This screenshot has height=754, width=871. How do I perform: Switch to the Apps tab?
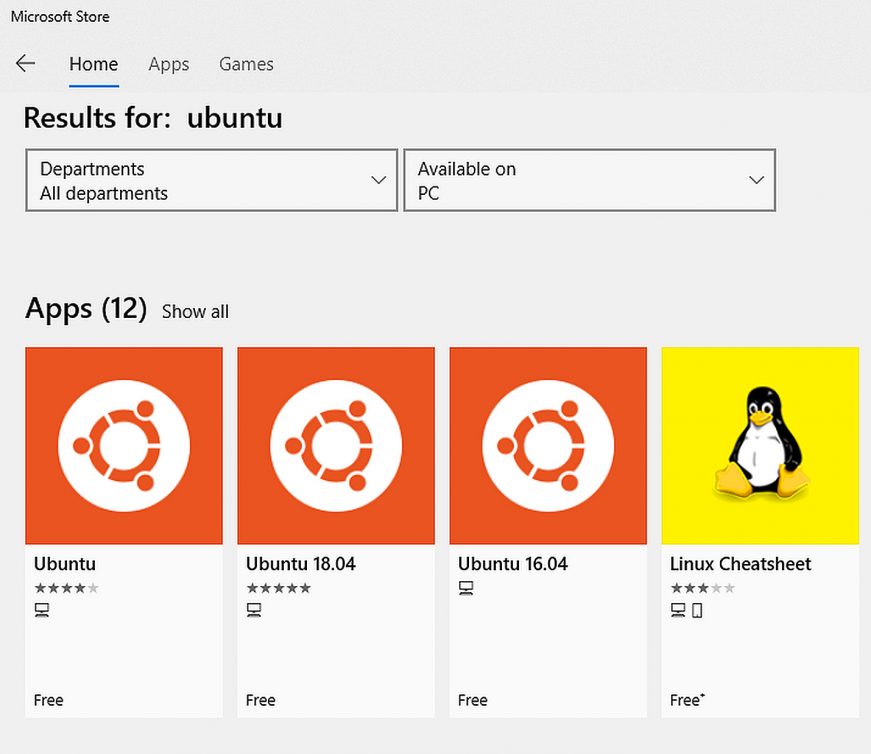169,64
